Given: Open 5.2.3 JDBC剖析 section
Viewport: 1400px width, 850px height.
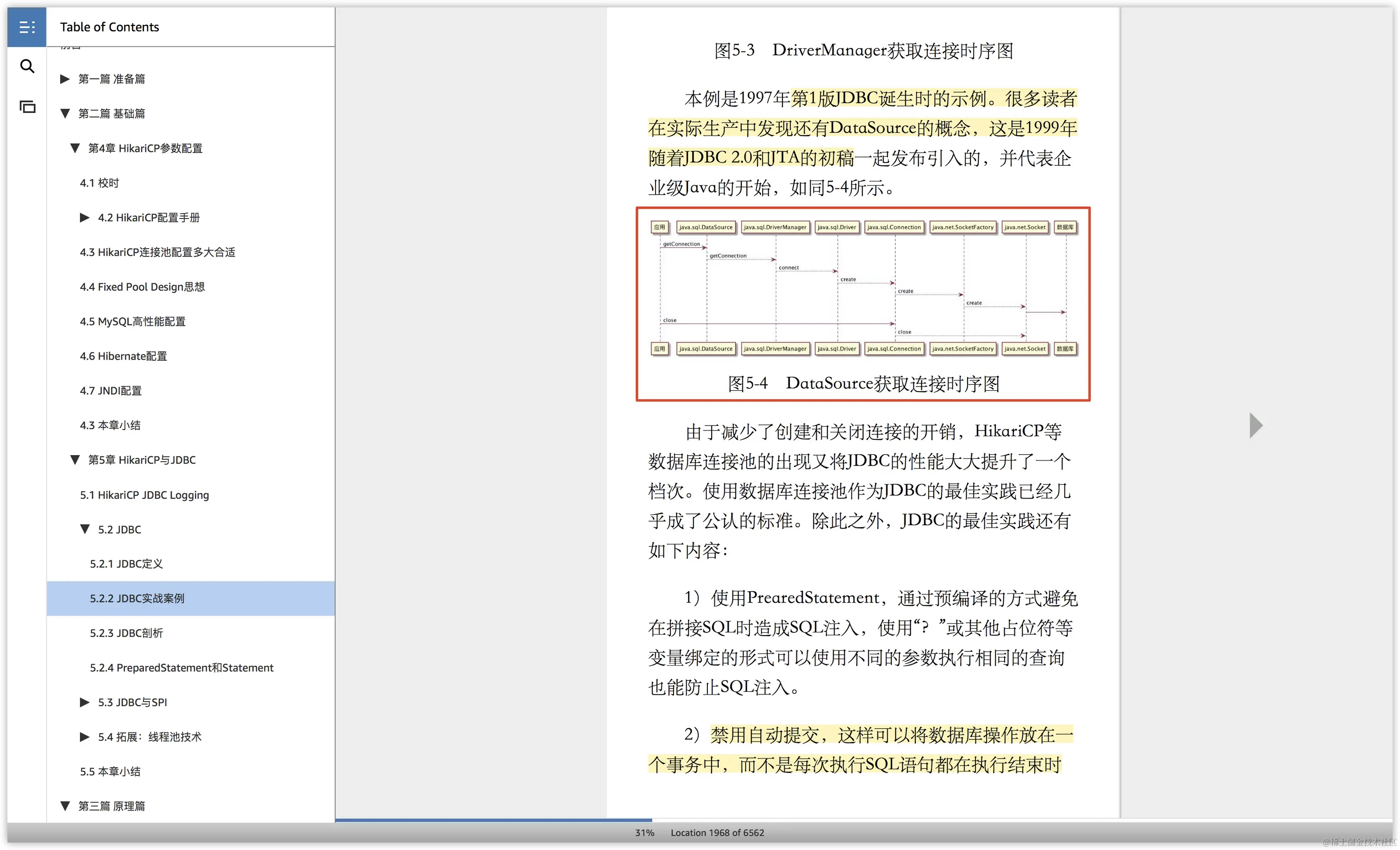Looking at the screenshot, I should 126,633.
